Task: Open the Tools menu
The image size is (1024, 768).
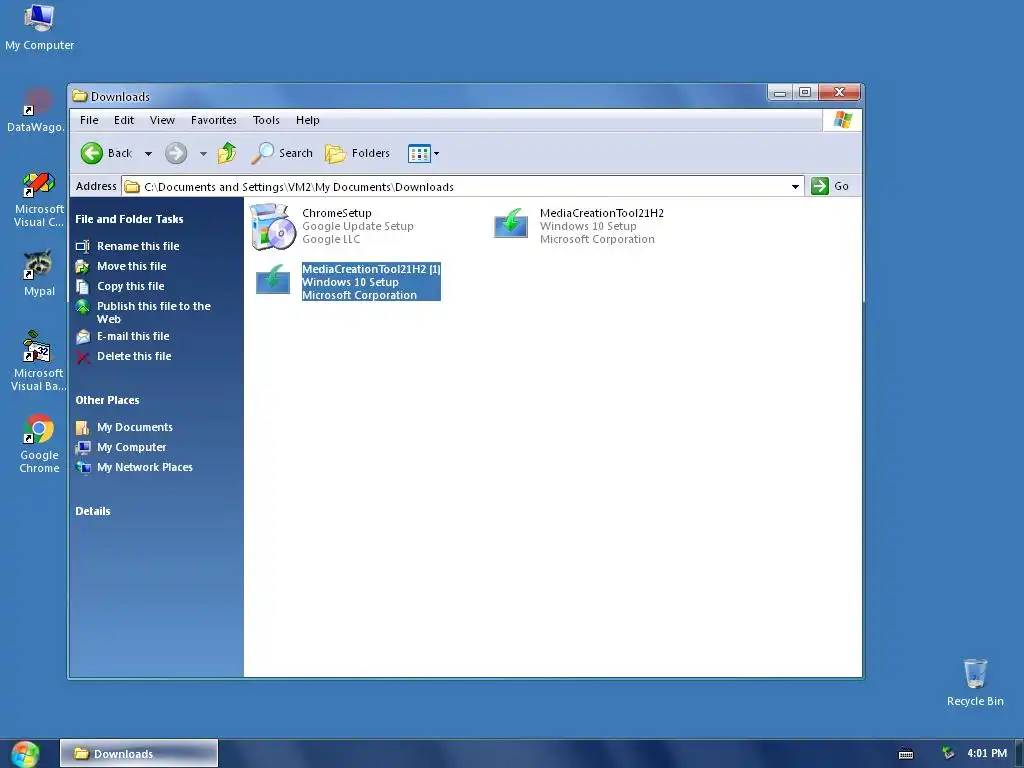Action: (266, 120)
